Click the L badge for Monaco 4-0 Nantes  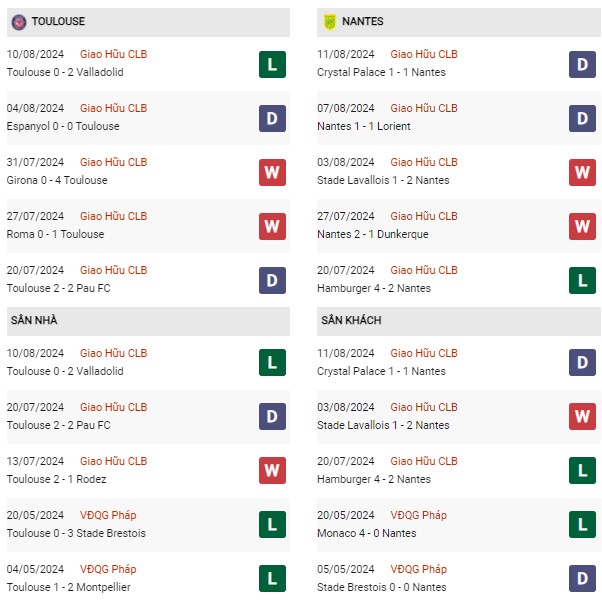pos(582,524)
